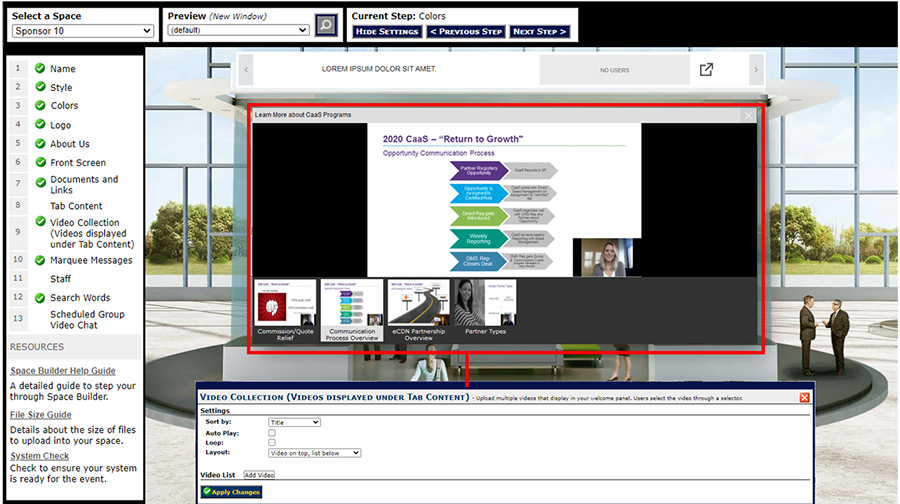The image size is (900, 504).
Task: Click the marquee right arrow
Action: tap(756, 70)
